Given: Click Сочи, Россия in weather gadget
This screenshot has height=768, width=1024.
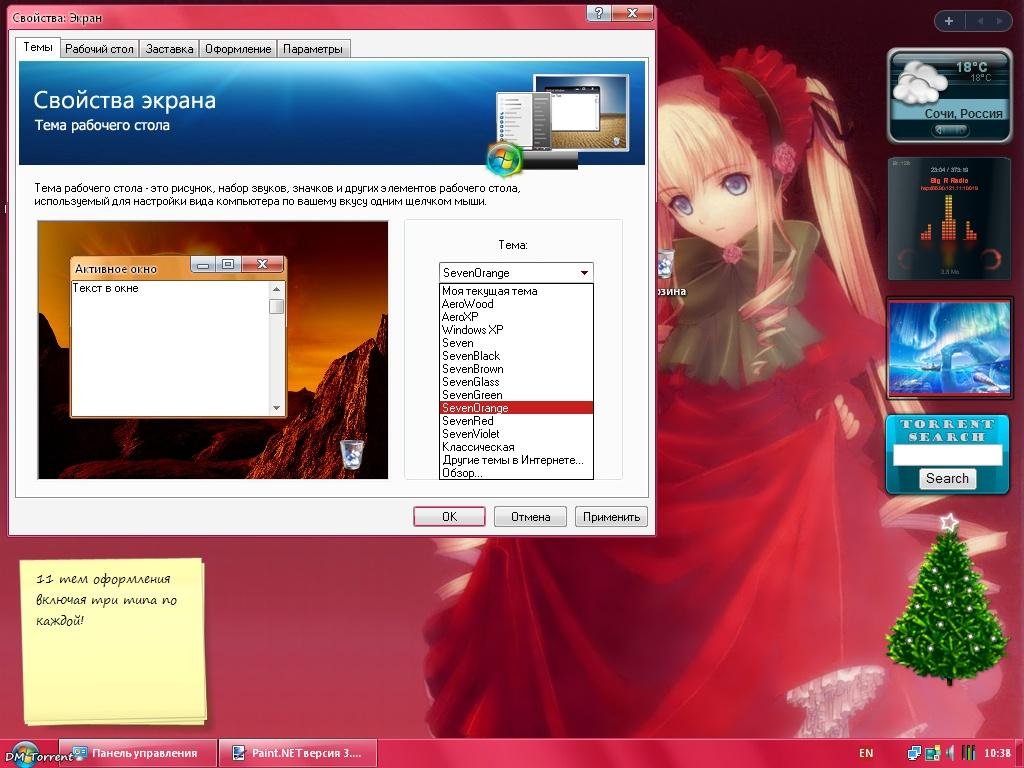Looking at the screenshot, I should pos(963,114).
